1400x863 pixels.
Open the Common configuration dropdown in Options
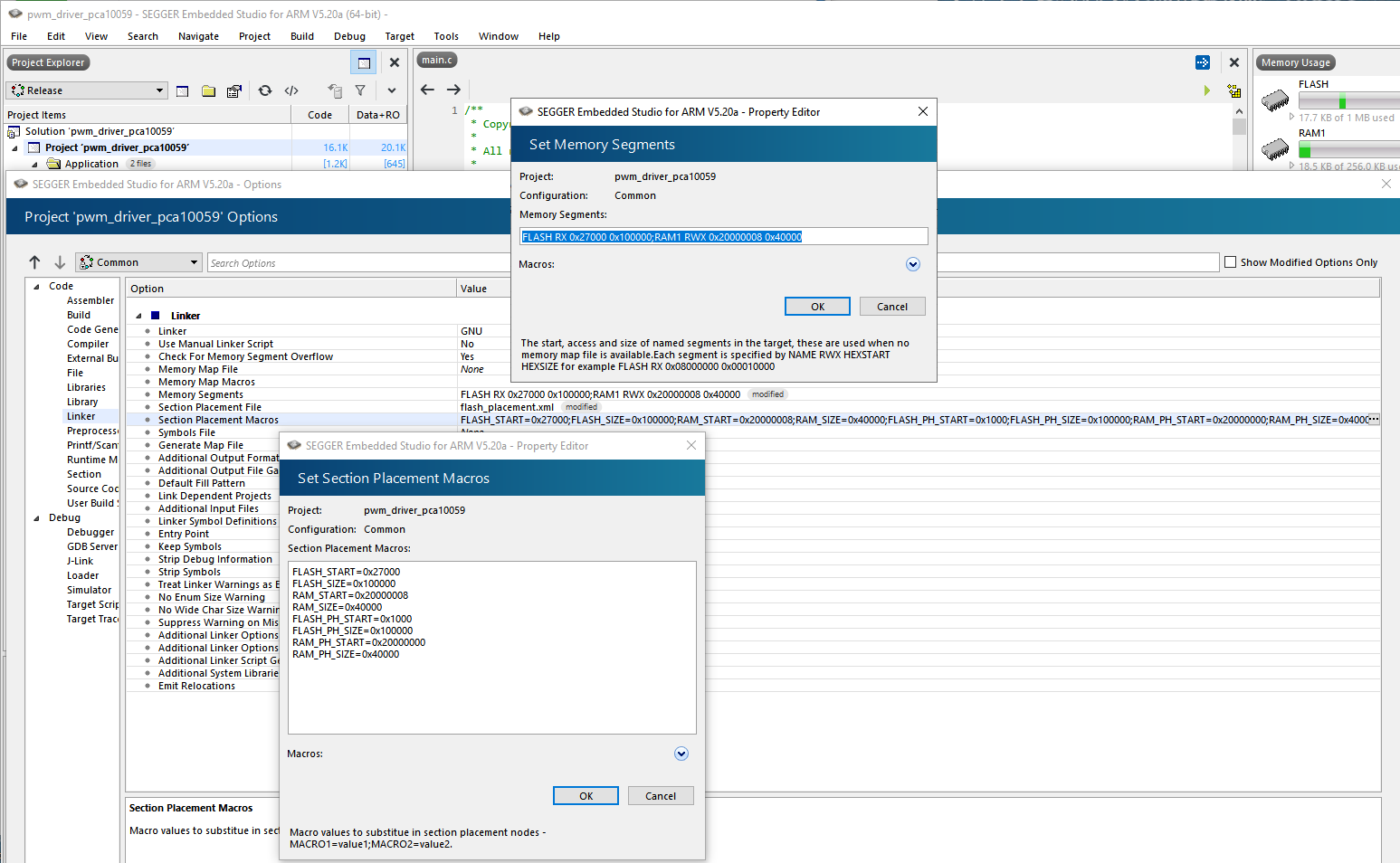[x=138, y=262]
